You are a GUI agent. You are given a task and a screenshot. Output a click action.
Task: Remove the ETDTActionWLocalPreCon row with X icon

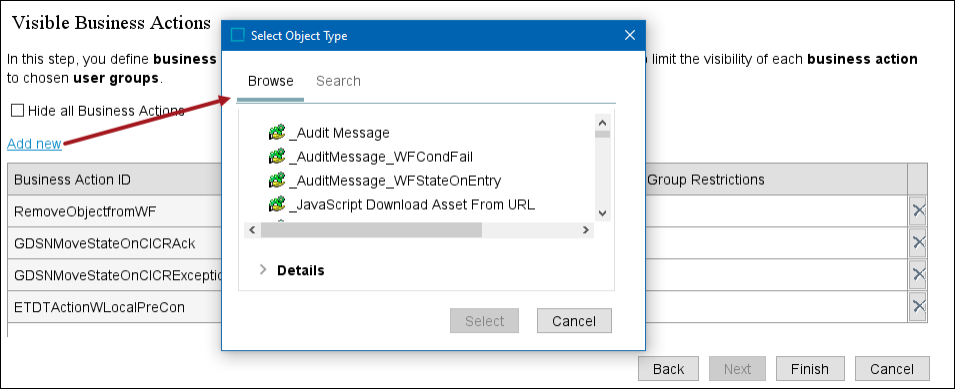click(x=918, y=306)
